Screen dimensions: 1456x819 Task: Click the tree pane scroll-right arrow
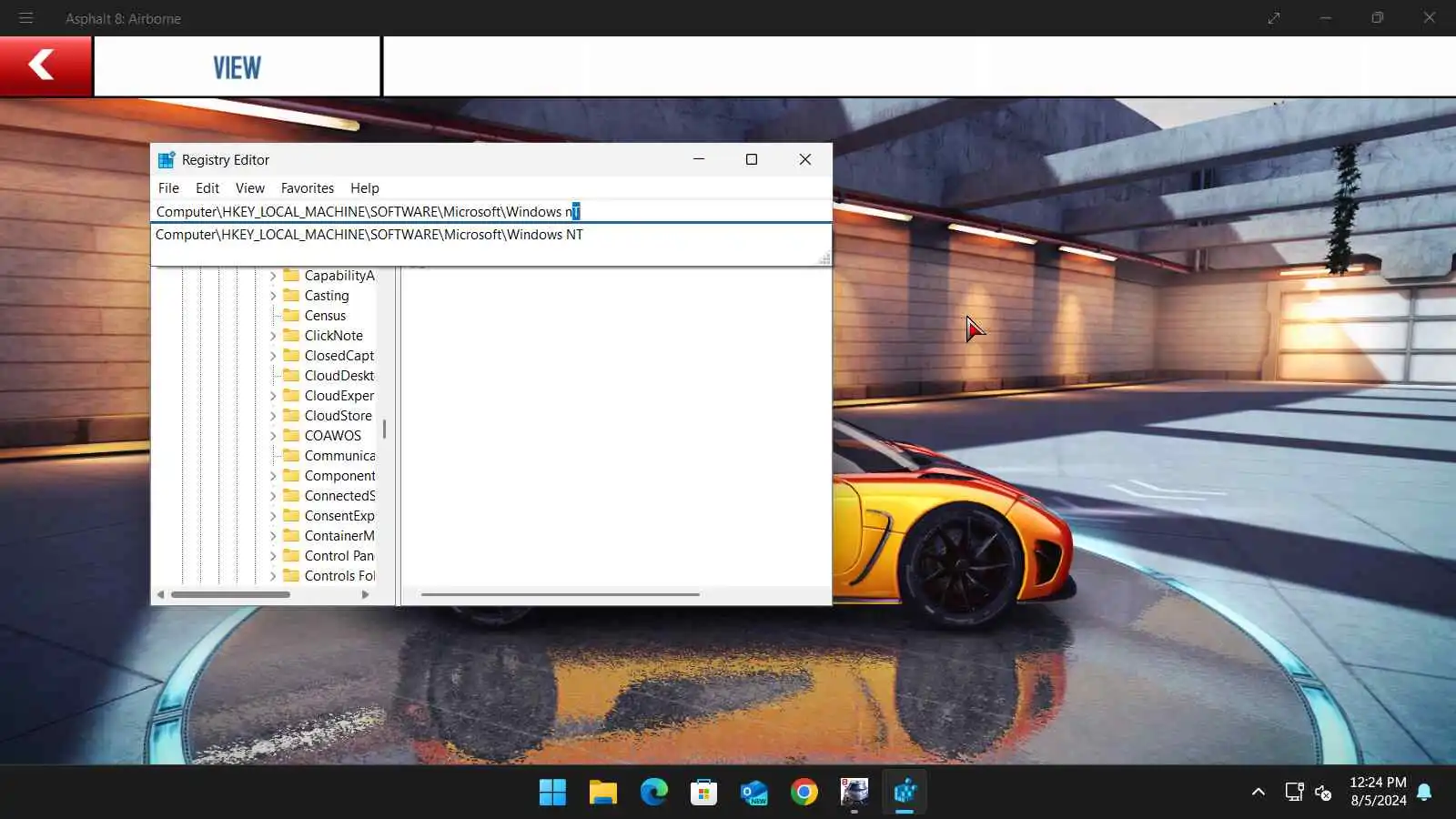tap(365, 595)
